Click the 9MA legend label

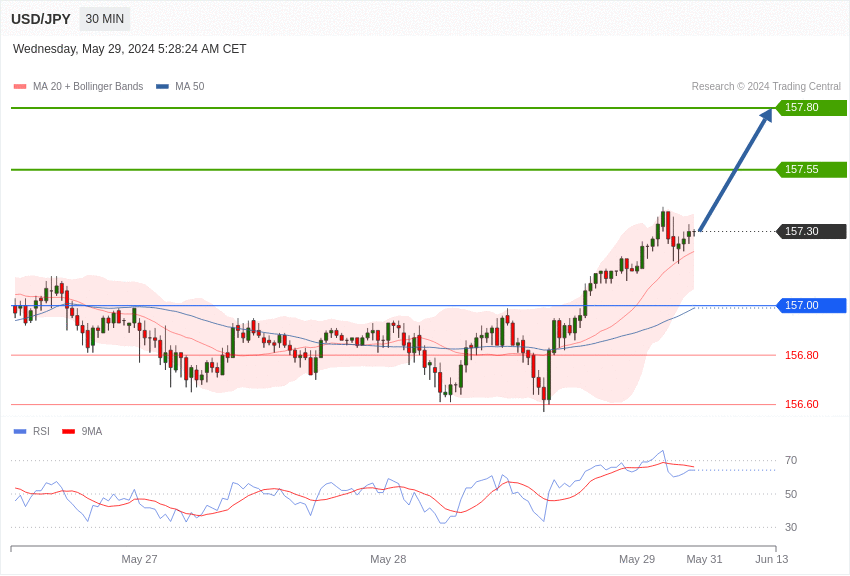coord(92,431)
